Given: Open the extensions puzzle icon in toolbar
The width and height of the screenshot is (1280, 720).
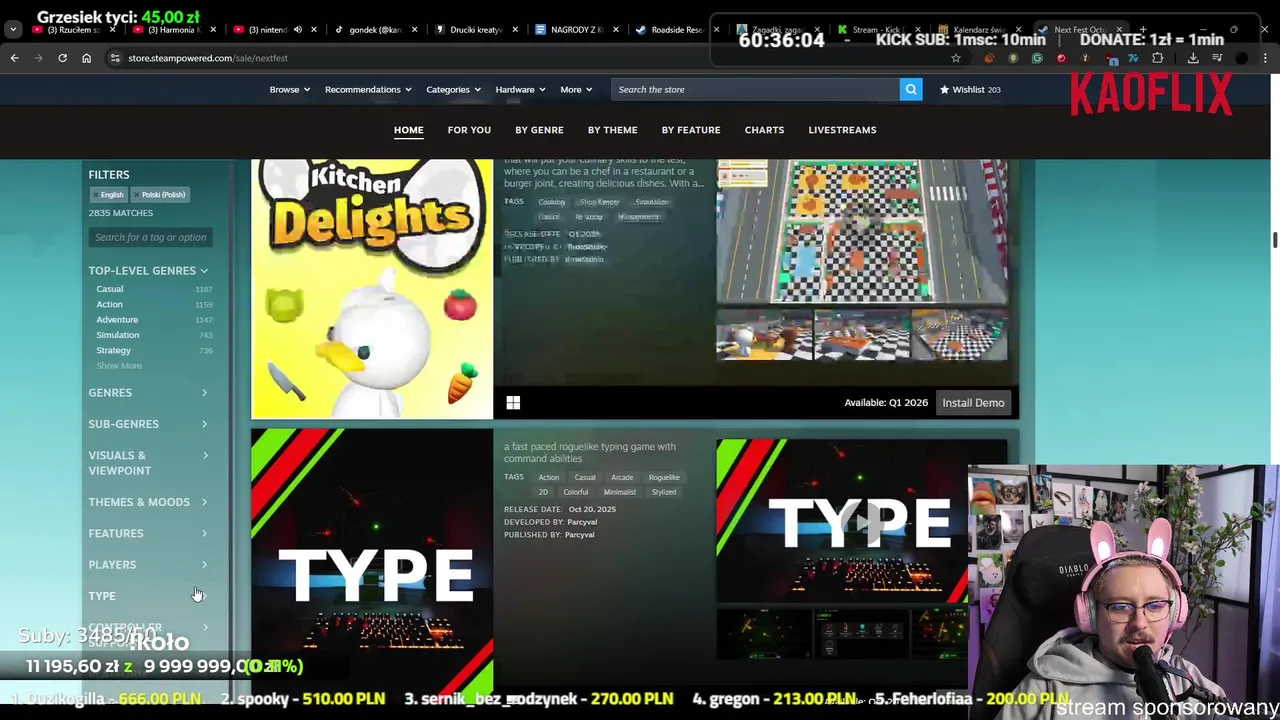Looking at the screenshot, I should [x=1157, y=58].
